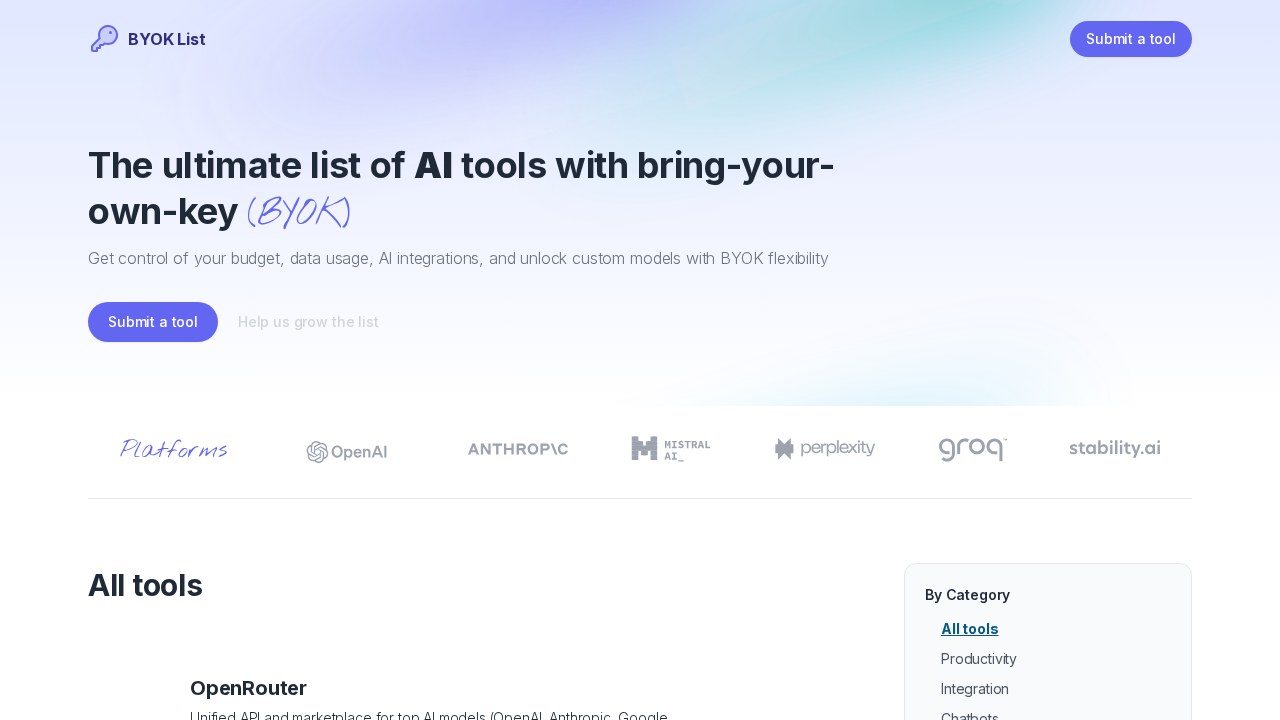This screenshot has height=720, width=1280.
Task: Click the By Category section heading
Action: point(967,594)
